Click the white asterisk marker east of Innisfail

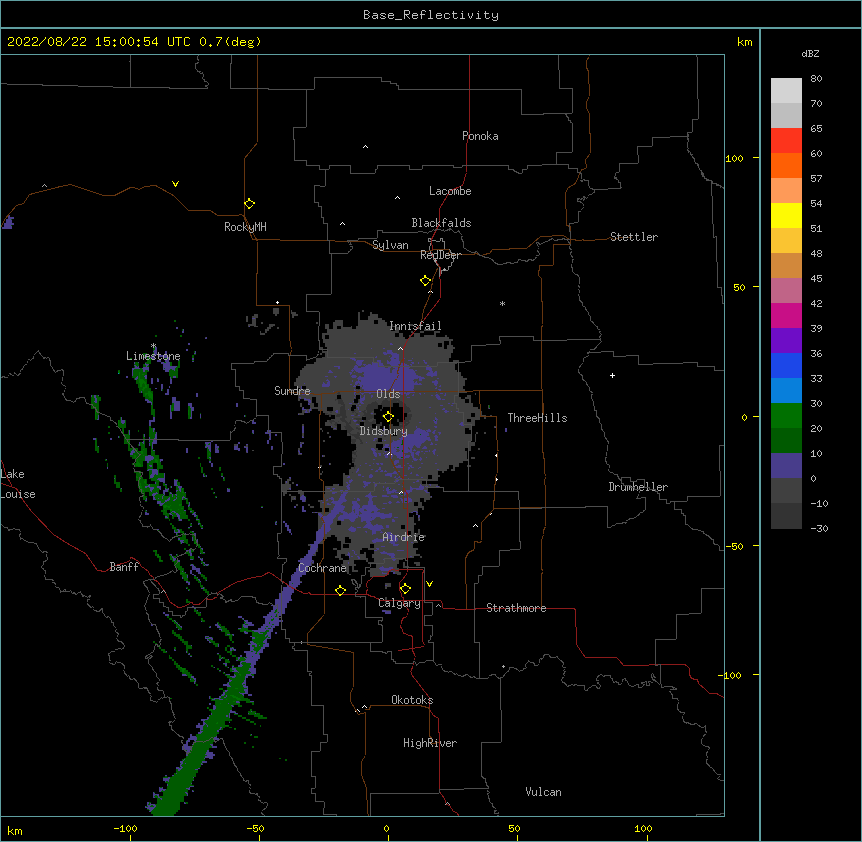pyautogui.click(x=502, y=303)
